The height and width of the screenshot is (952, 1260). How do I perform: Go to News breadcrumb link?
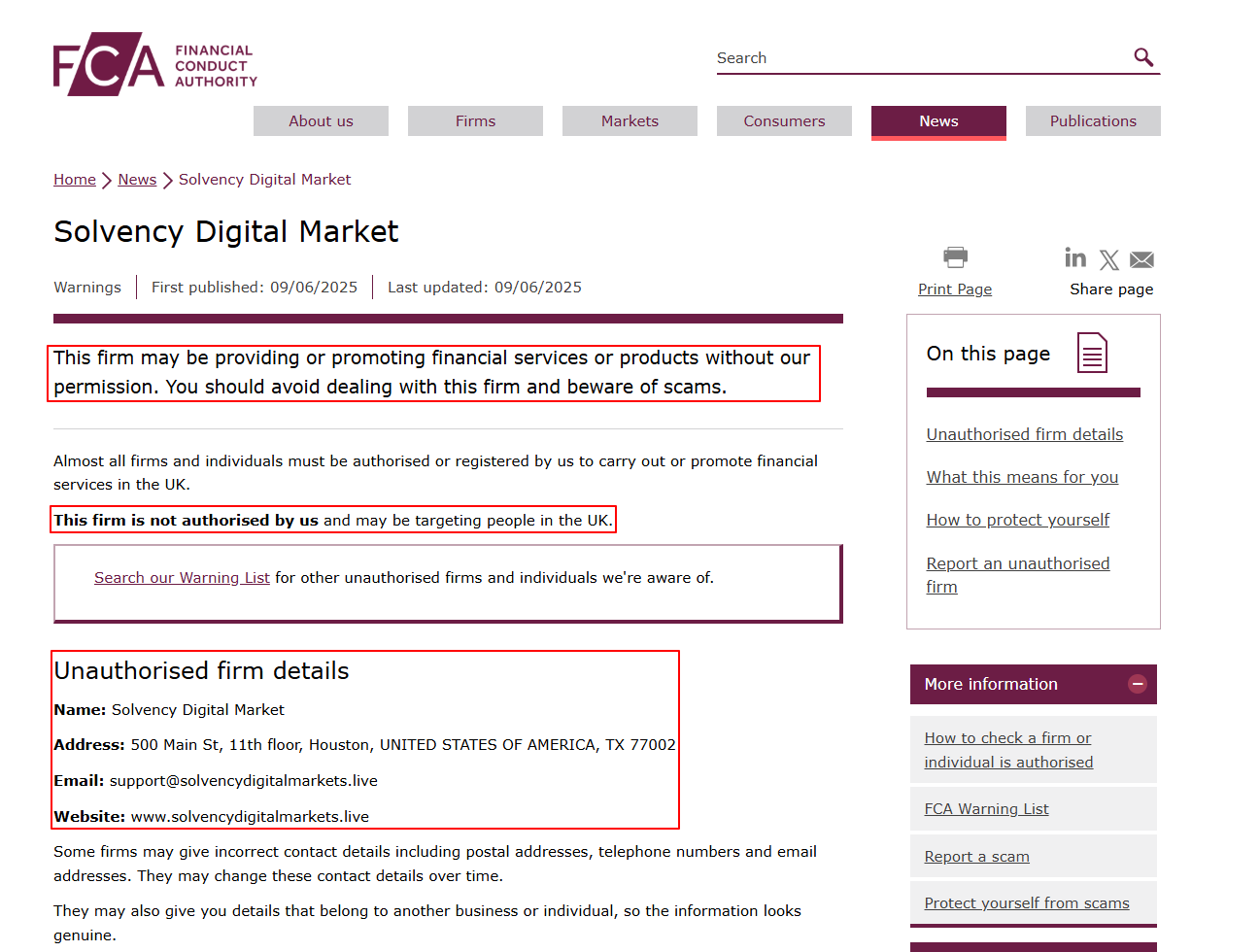coord(137,180)
